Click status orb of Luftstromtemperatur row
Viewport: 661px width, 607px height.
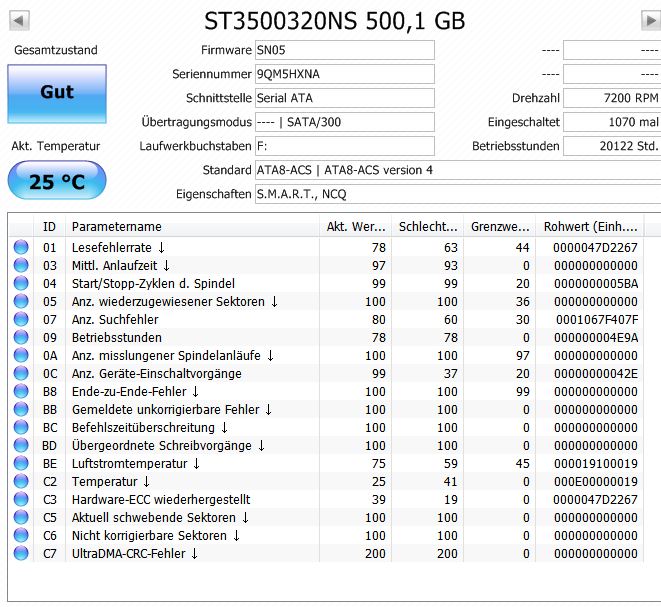21,463
